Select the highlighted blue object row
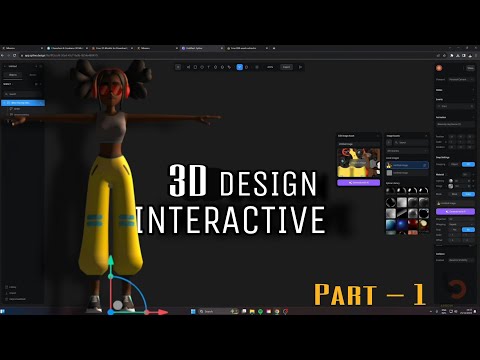 [x=23, y=103]
